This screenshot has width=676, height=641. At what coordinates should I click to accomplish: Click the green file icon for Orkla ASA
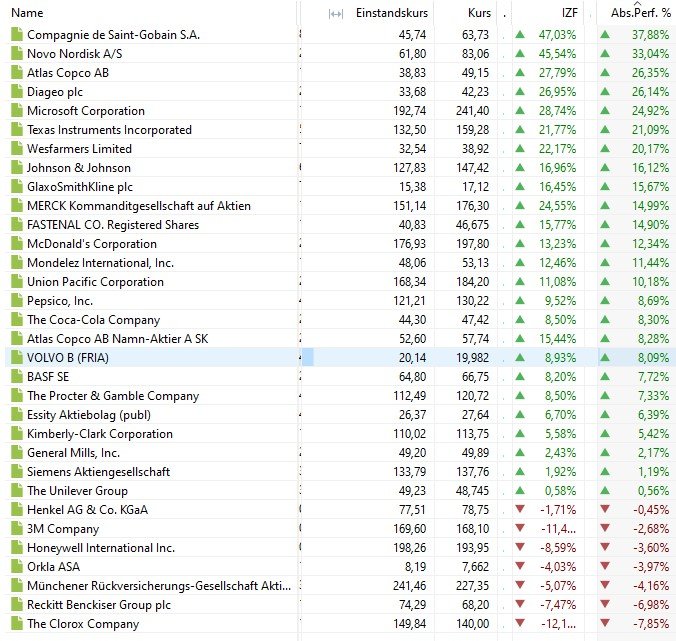[17, 566]
